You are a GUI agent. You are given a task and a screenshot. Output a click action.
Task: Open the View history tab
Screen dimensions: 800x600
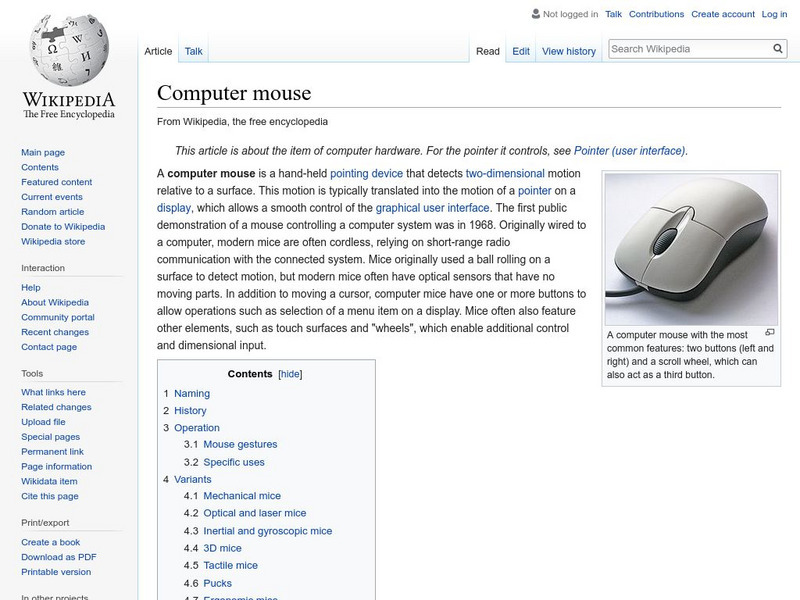click(569, 52)
